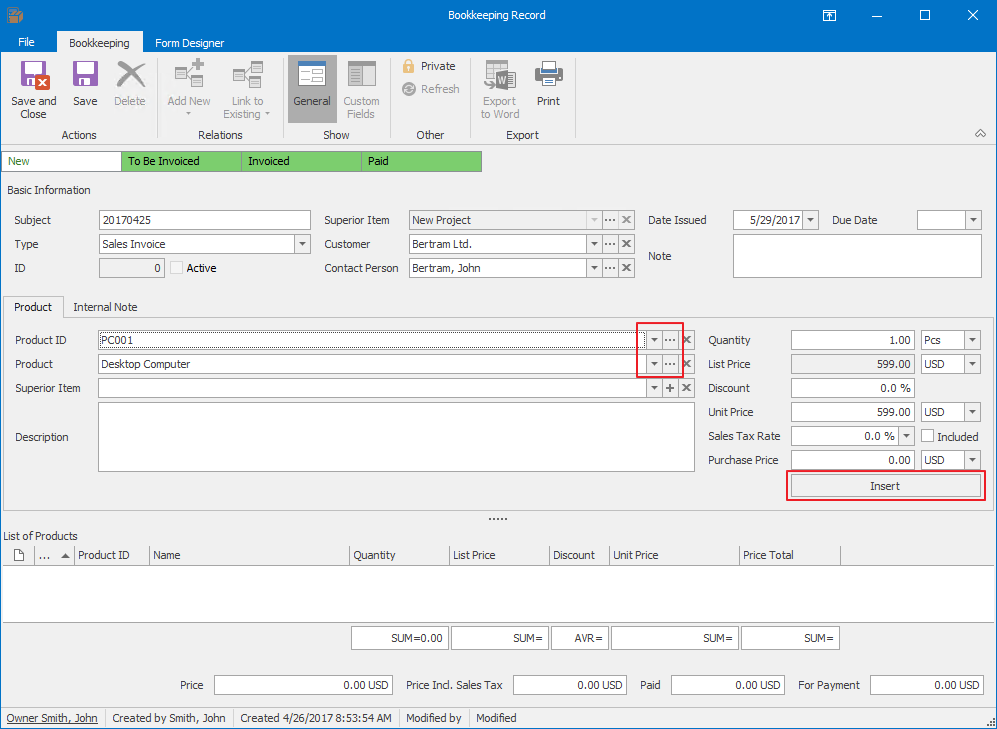Screen dimensions: 997x729
Task: Sort products list by Product ID column
Action: [x=111, y=555]
